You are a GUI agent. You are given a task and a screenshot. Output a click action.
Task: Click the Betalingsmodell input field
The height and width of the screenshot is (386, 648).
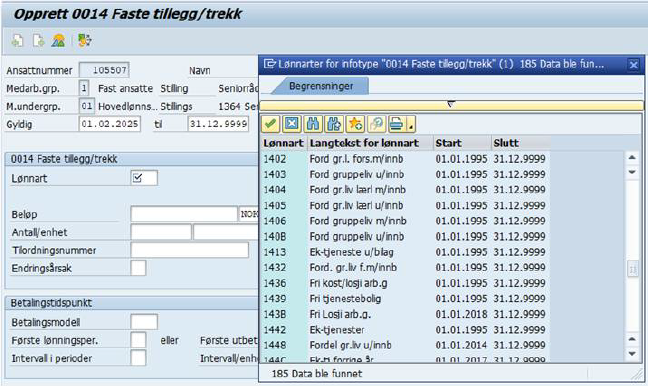pyautogui.click(x=144, y=322)
